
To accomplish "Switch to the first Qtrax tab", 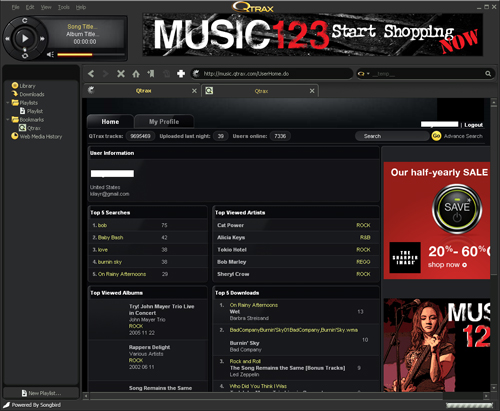I will pyautogui.click(x=142, y=91).
